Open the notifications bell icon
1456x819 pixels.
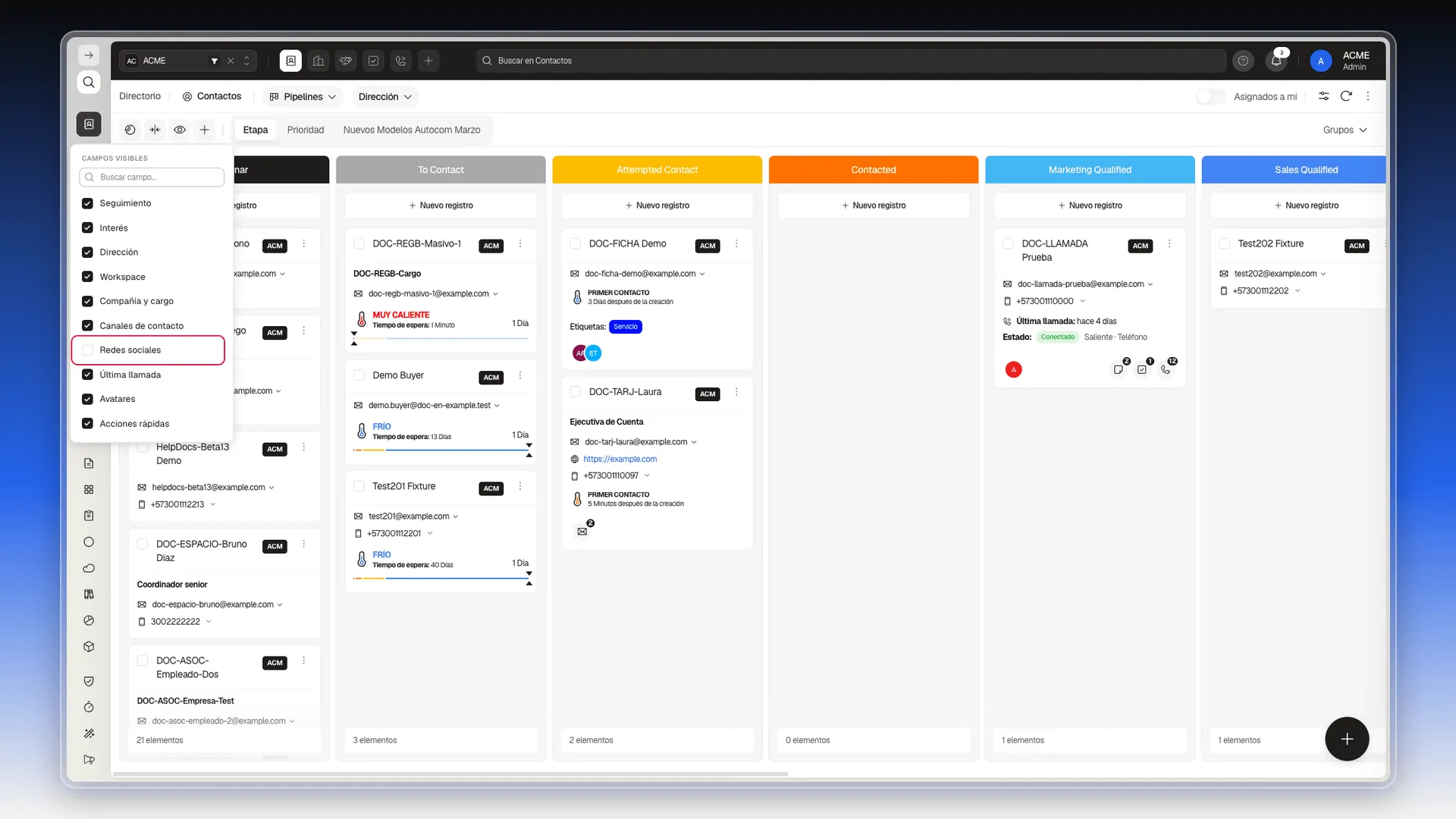point(1276,61)
